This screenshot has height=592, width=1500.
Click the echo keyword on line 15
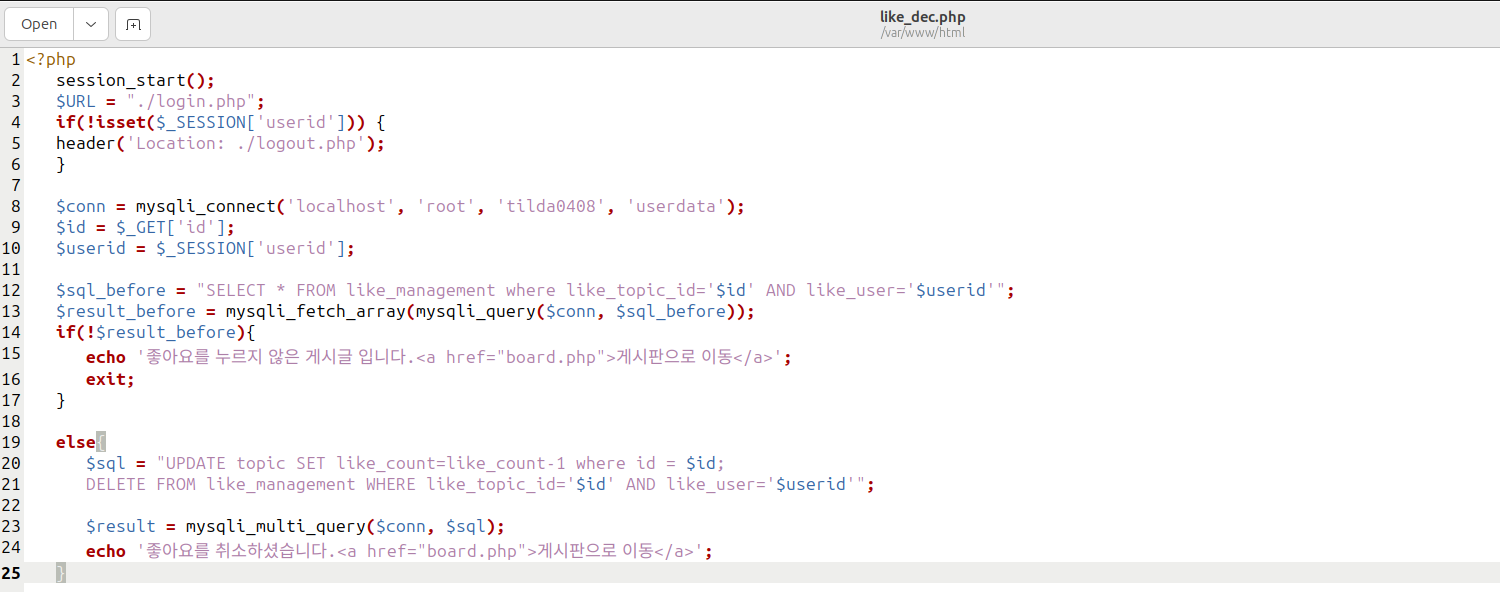point(106,357)
